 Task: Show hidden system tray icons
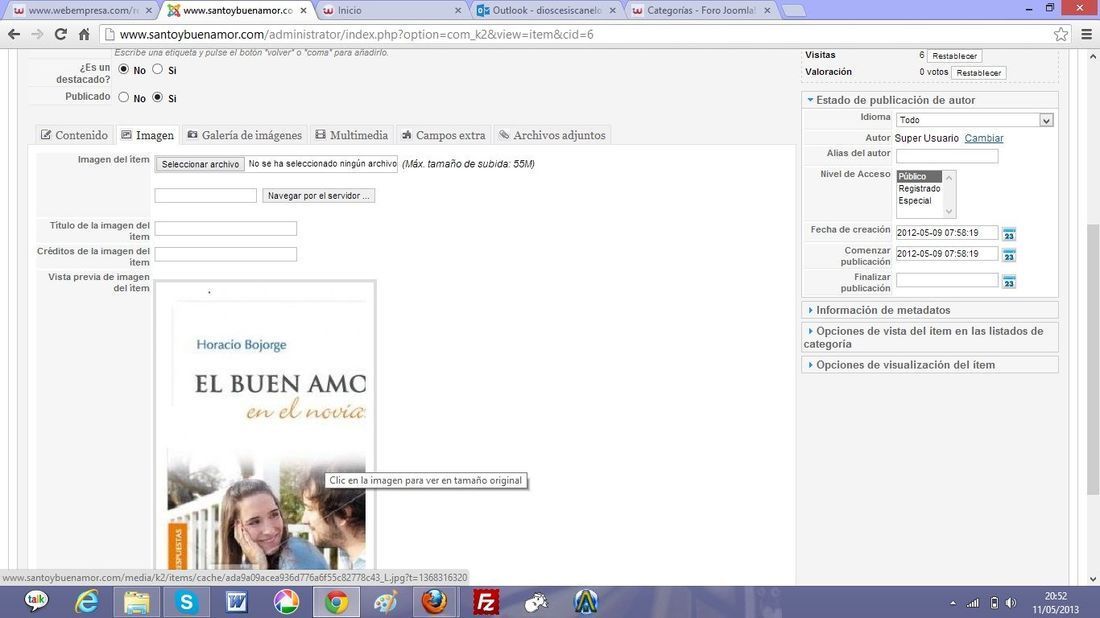click(953, 603)
